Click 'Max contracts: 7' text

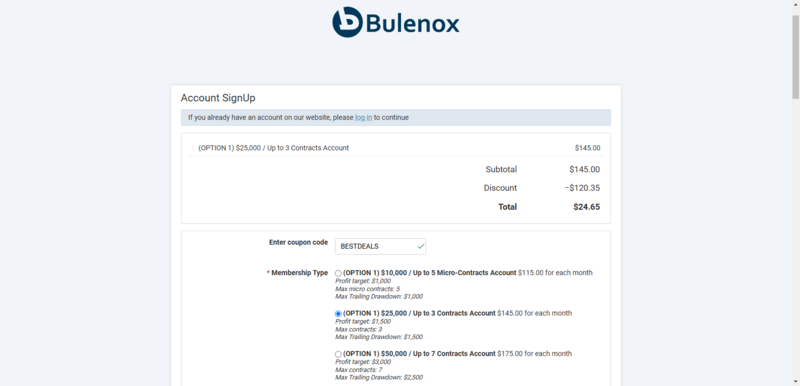pyautogui.click(x=359, y=370)
